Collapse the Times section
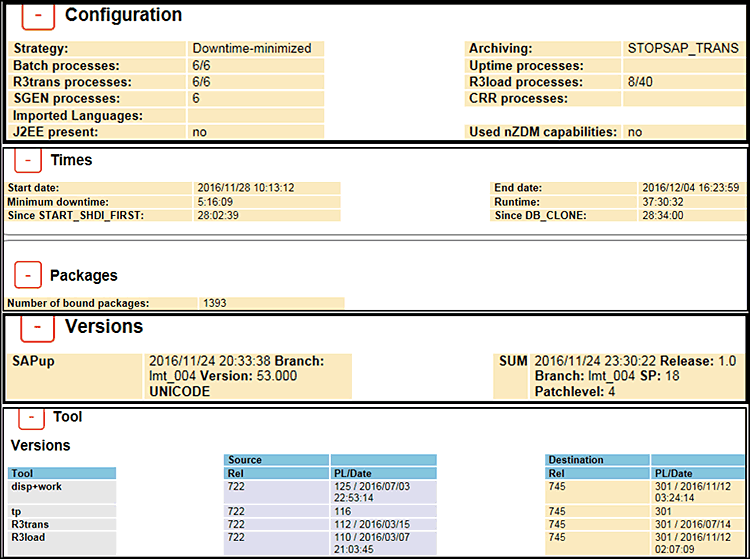 pyautogui.click(x=30, y=160)
